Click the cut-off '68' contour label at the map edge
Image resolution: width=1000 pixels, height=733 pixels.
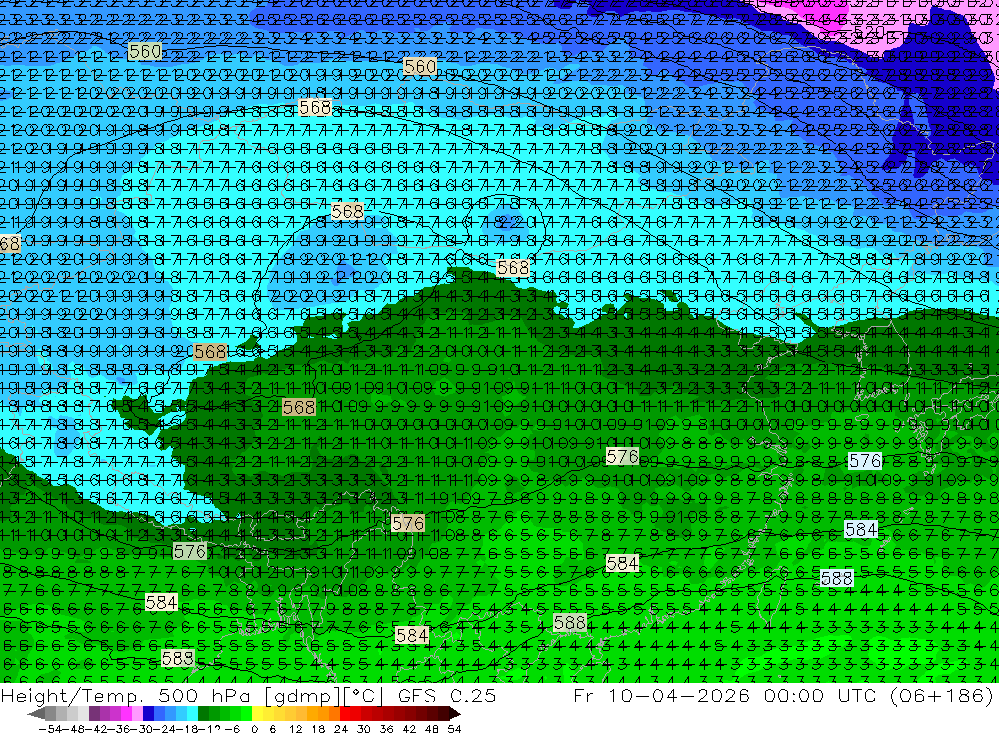10,244
